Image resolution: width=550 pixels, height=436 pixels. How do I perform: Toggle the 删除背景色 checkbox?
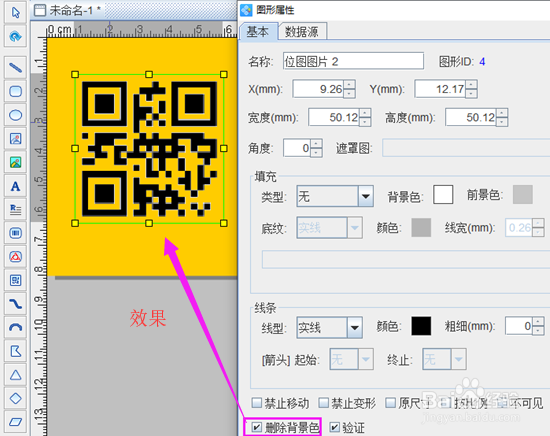pyautogui.click(x=256, y=427)
